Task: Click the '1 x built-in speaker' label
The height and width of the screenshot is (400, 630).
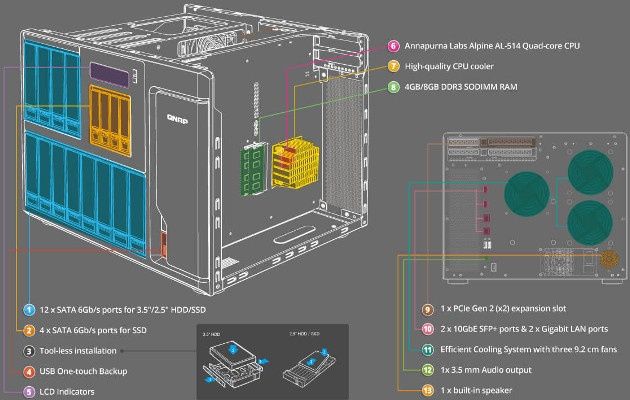Action: click(476, 390)
